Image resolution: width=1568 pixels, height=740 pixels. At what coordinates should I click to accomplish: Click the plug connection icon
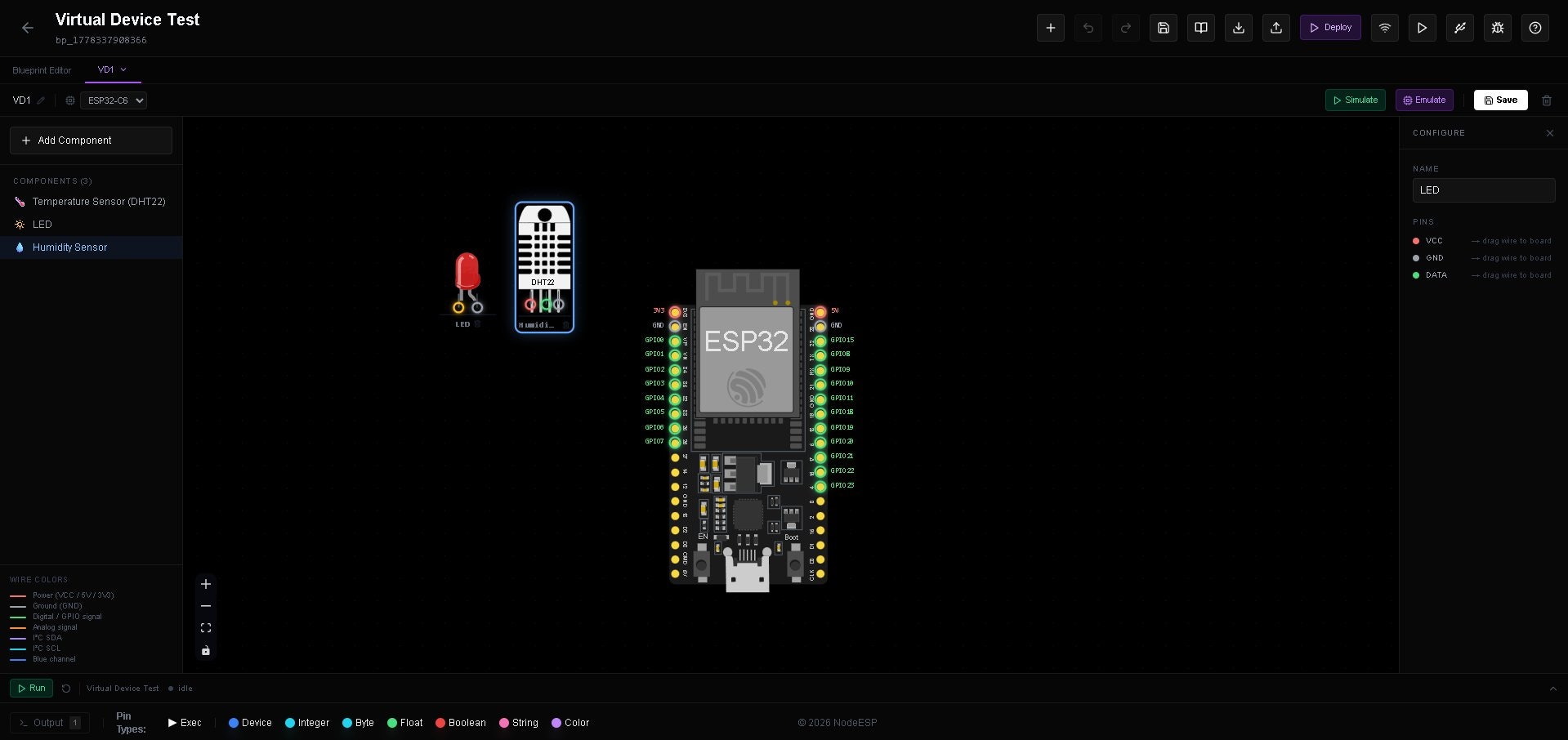coord(1460,28)
